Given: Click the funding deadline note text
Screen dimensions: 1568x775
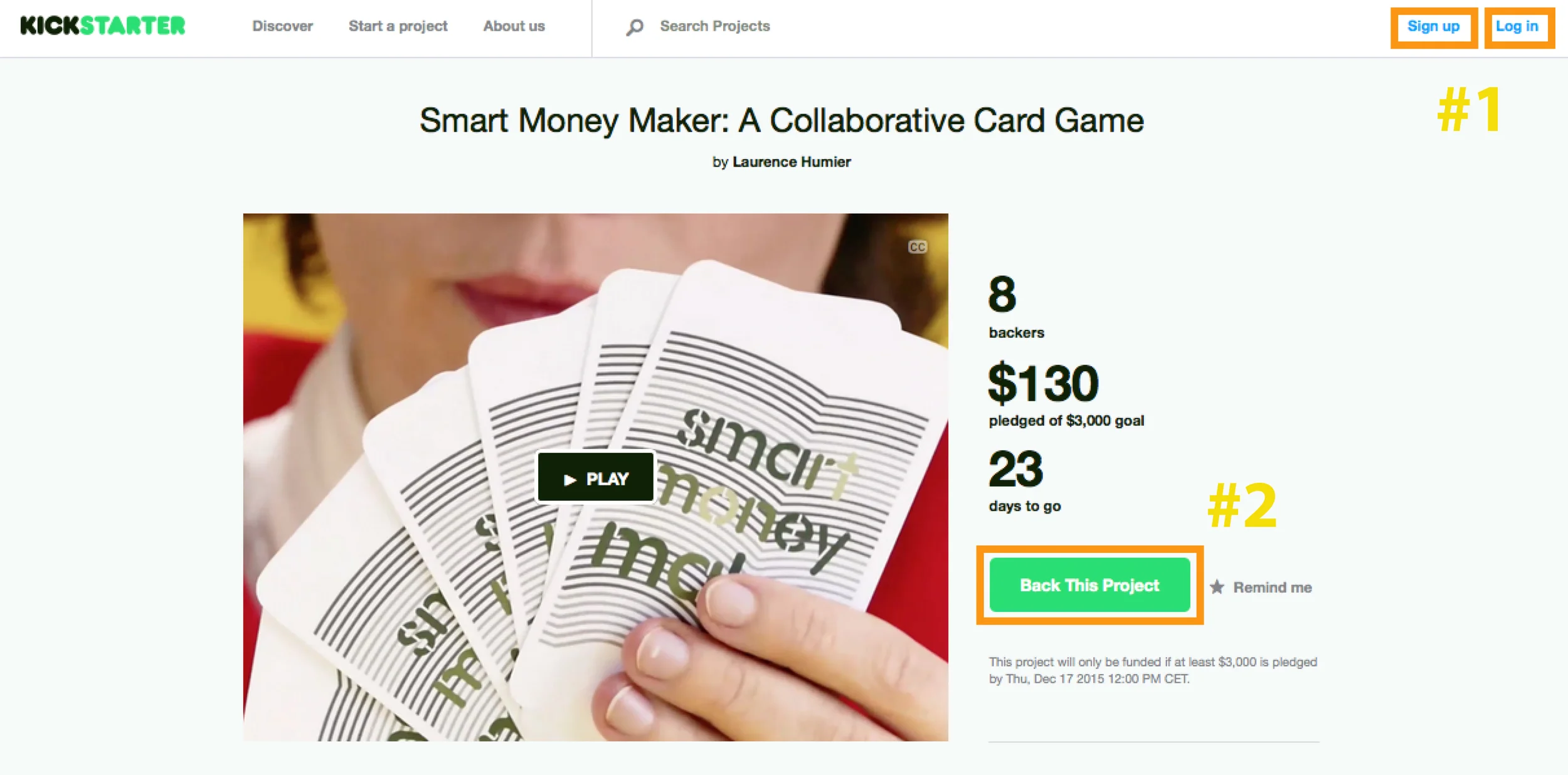Looking at the screenshot, I should coord(1153,670).
